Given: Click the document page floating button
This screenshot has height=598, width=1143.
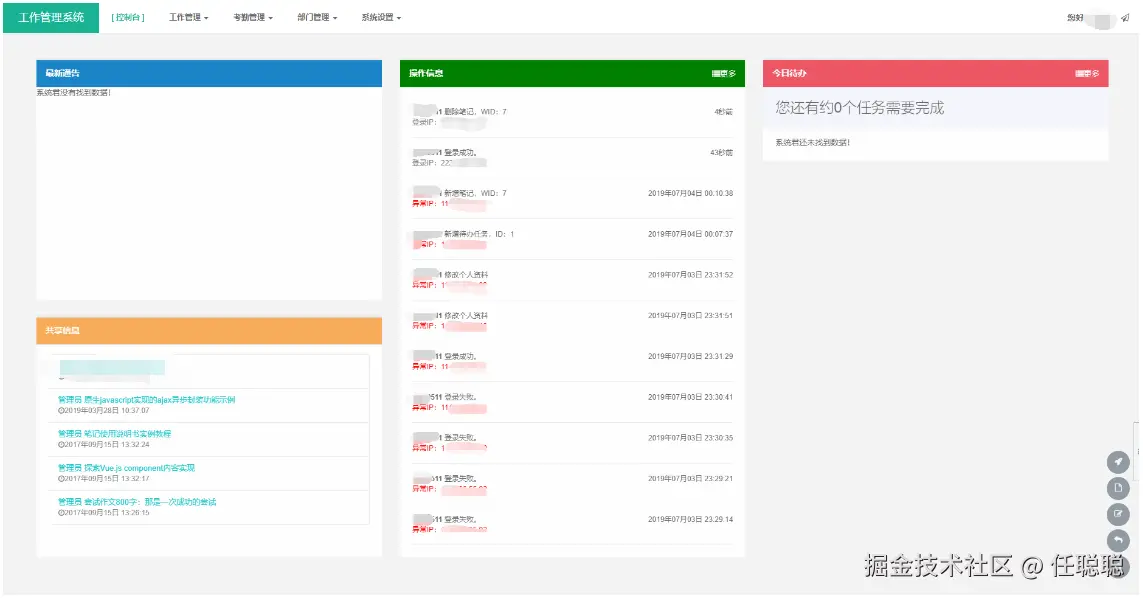Looking at the screenshot, I should (1117, 488).
